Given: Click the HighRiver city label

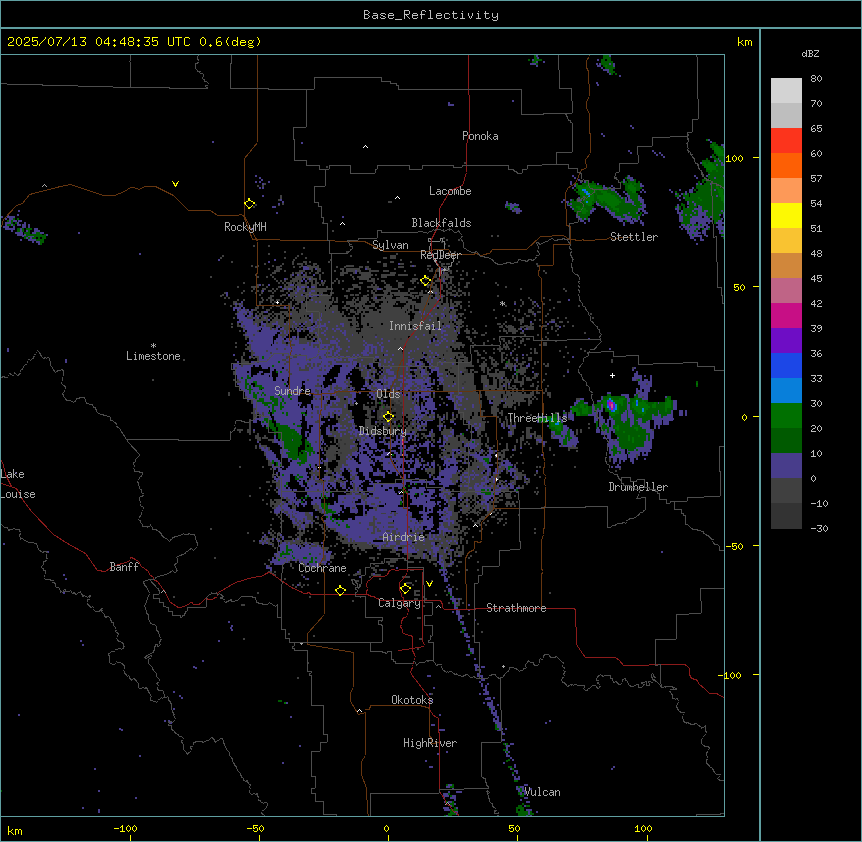Looking at the screenshot, I should (430, 743).
